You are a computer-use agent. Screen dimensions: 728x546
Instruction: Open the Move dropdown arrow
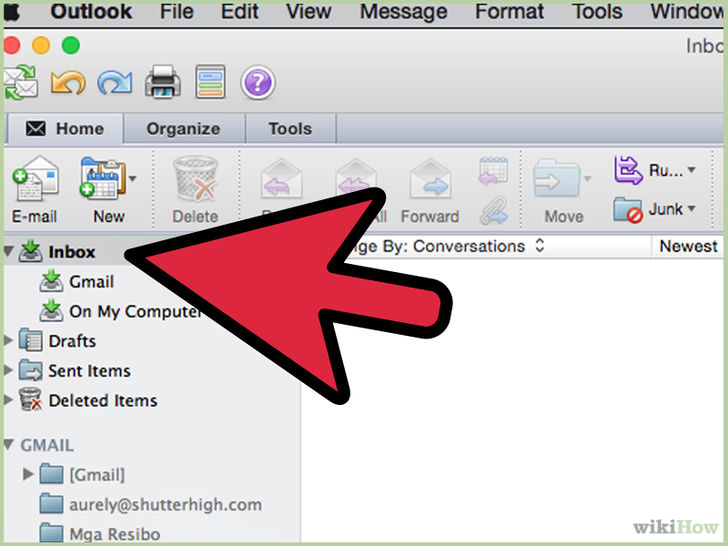587,178
